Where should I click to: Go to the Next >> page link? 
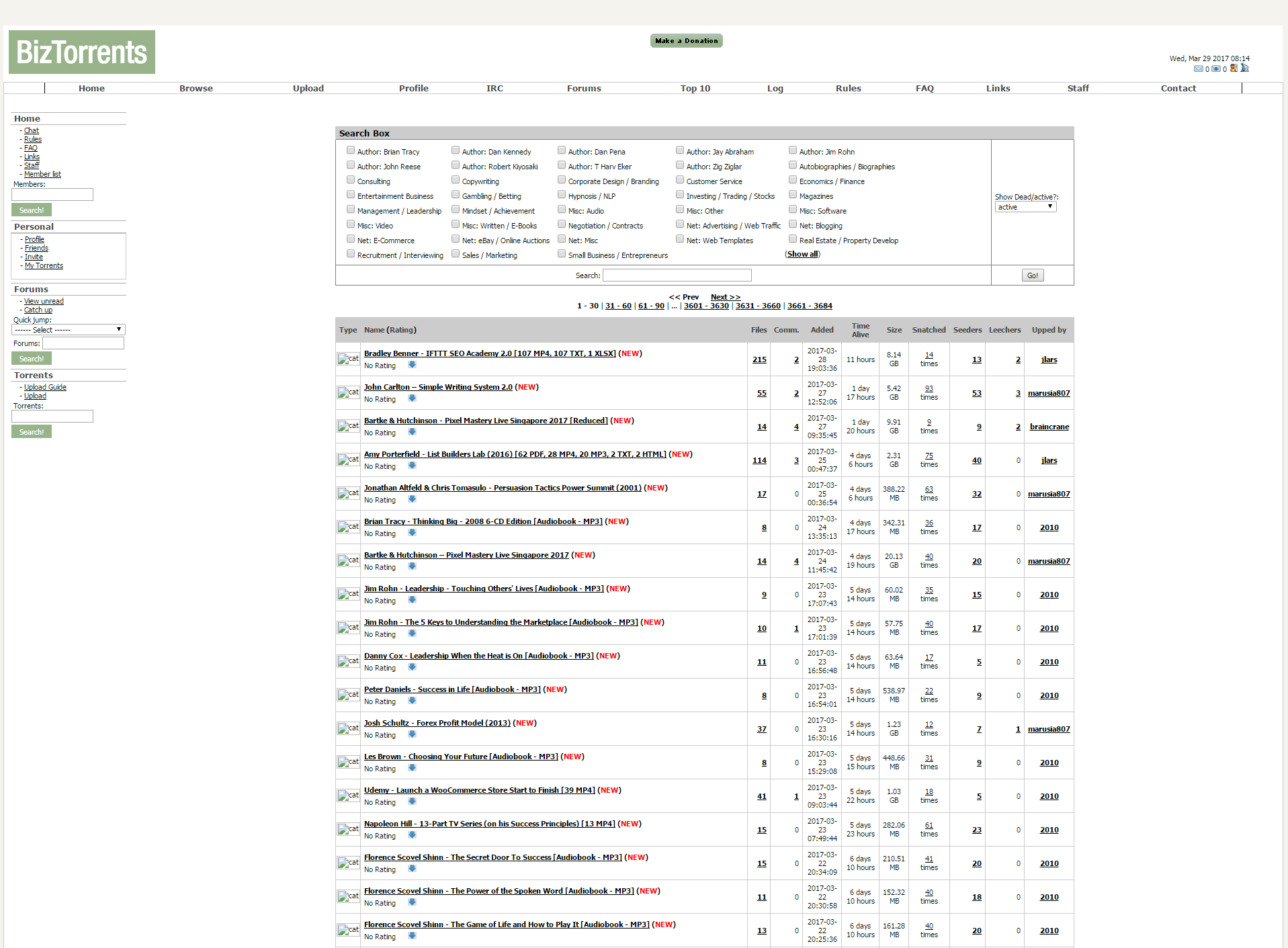tap(726, 297)
